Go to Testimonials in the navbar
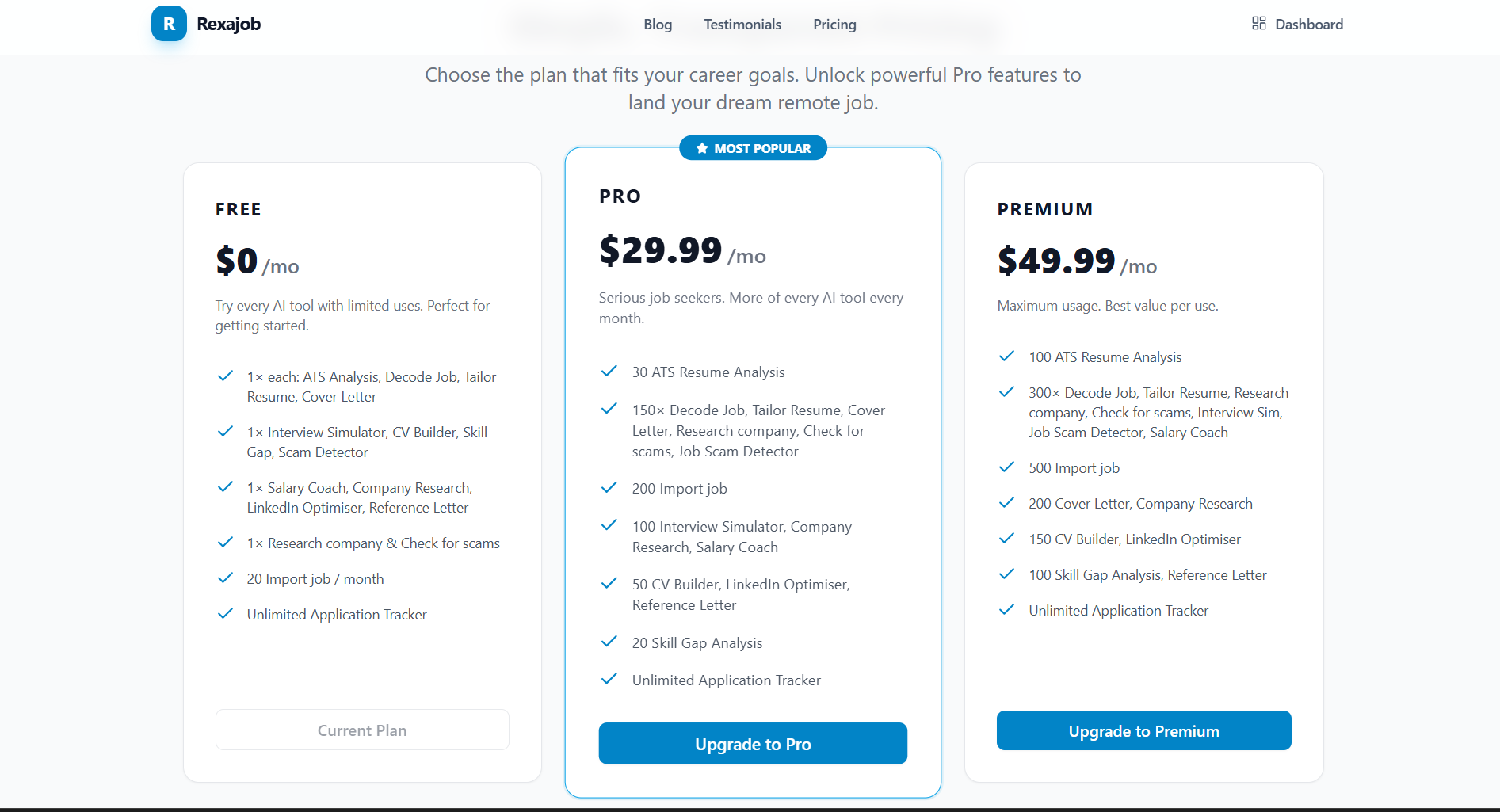 tap(742, 25)
